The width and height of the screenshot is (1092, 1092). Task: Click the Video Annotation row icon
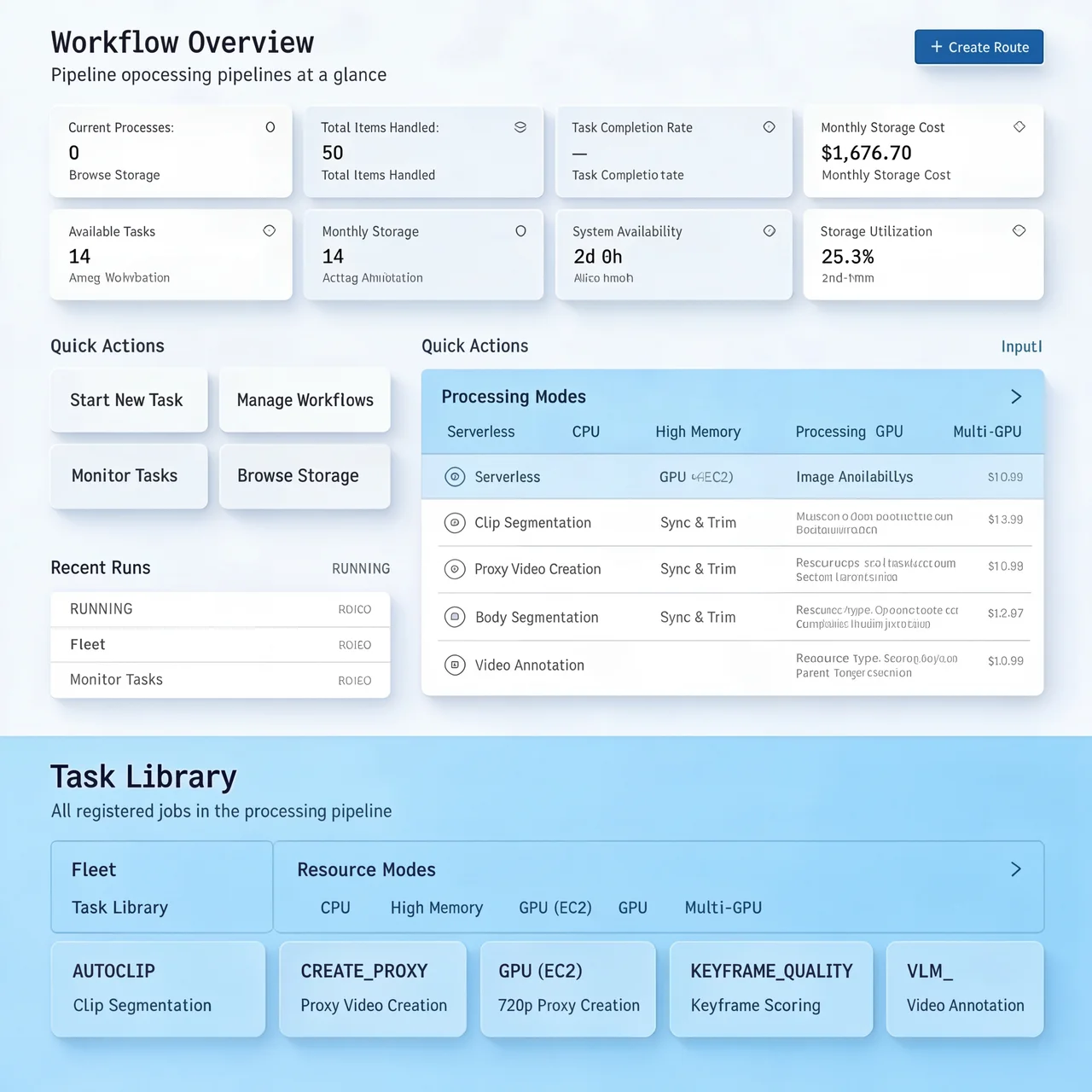455,665
